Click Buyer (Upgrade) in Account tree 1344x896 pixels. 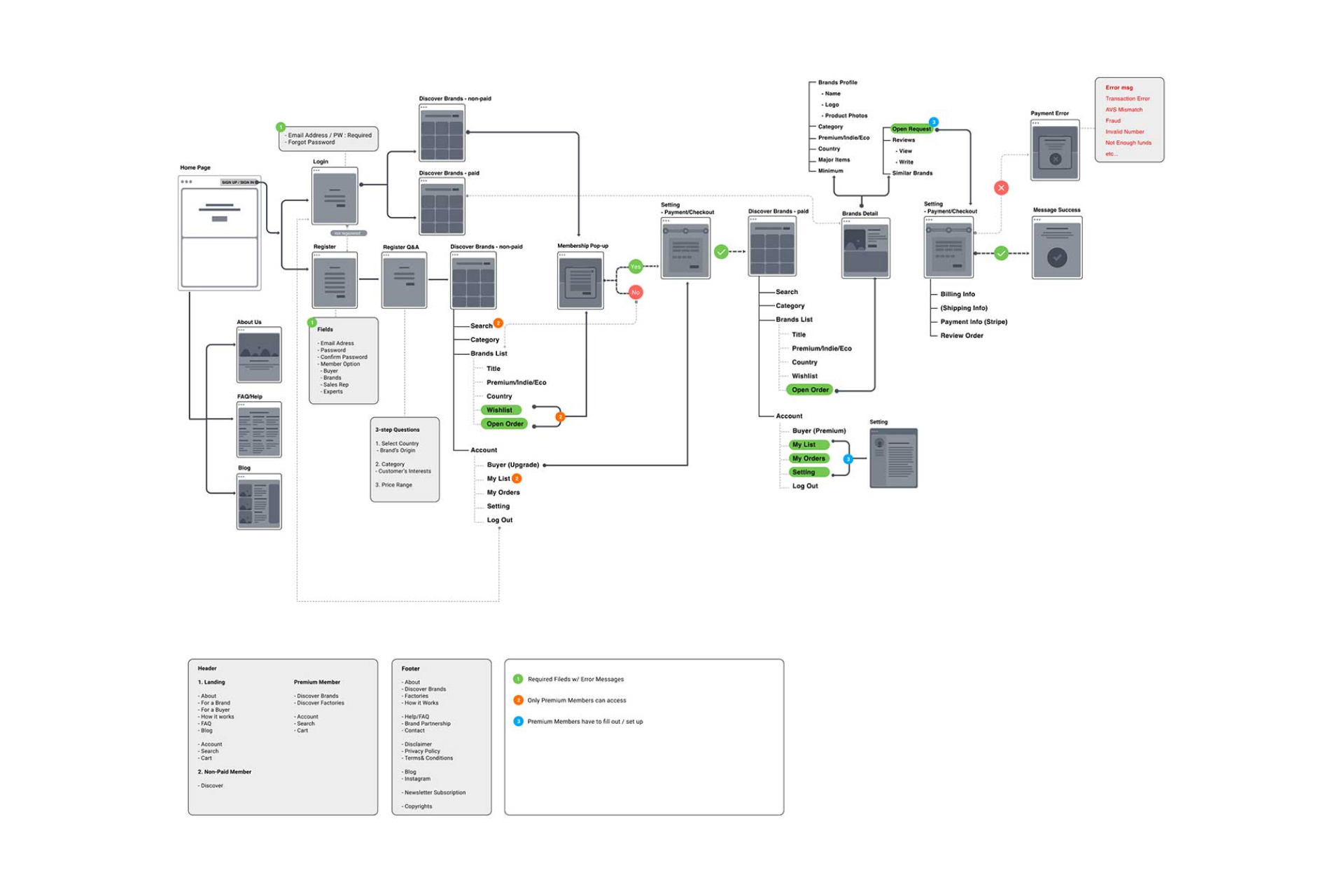[x=512, y=465]
